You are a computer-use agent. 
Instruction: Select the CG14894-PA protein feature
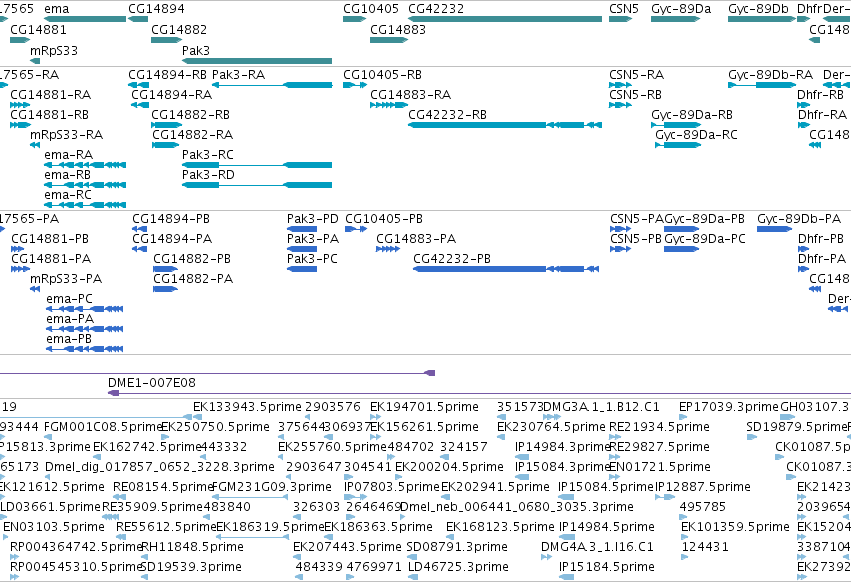(x=139, y=249)
